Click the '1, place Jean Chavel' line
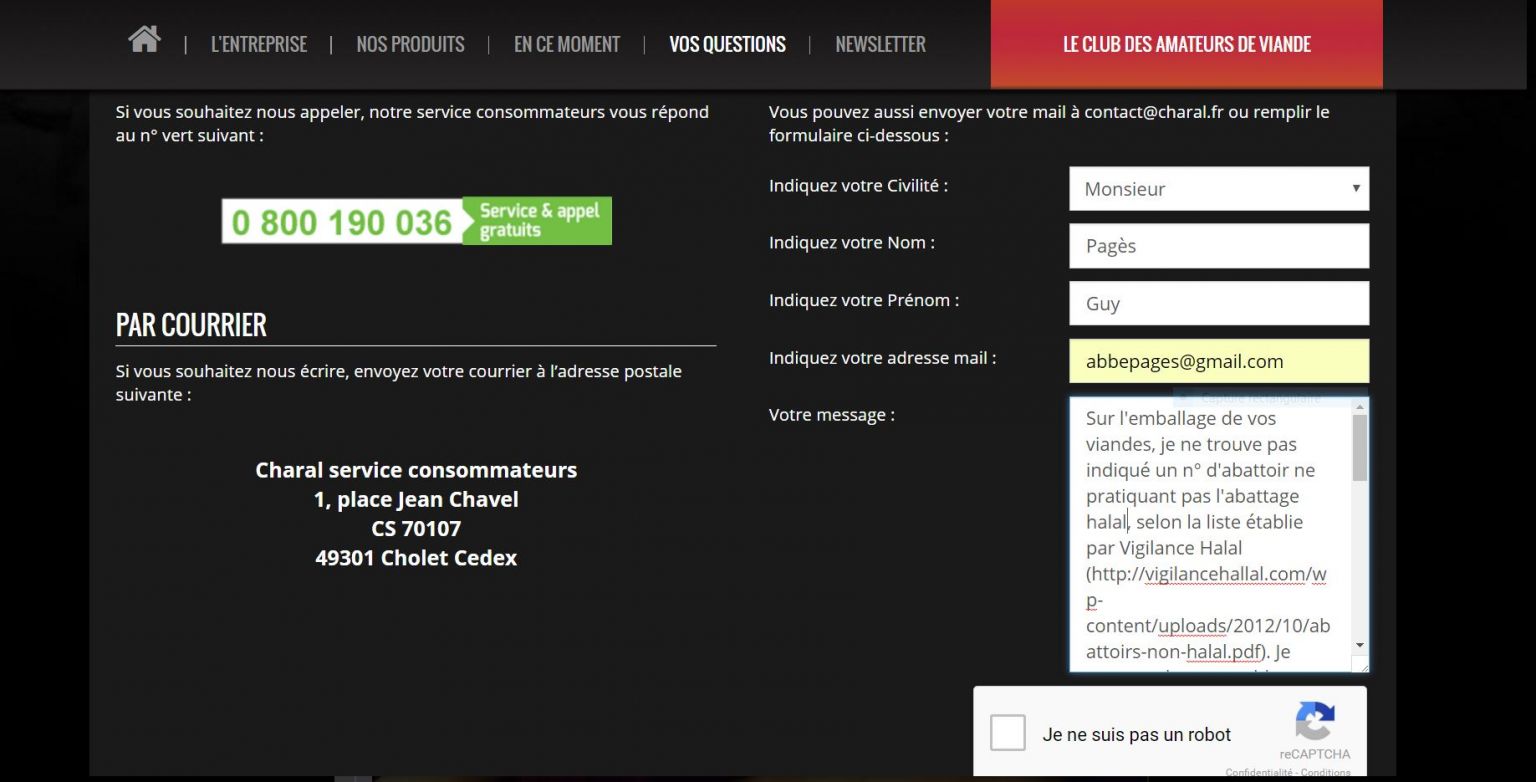 coord(416,499)
